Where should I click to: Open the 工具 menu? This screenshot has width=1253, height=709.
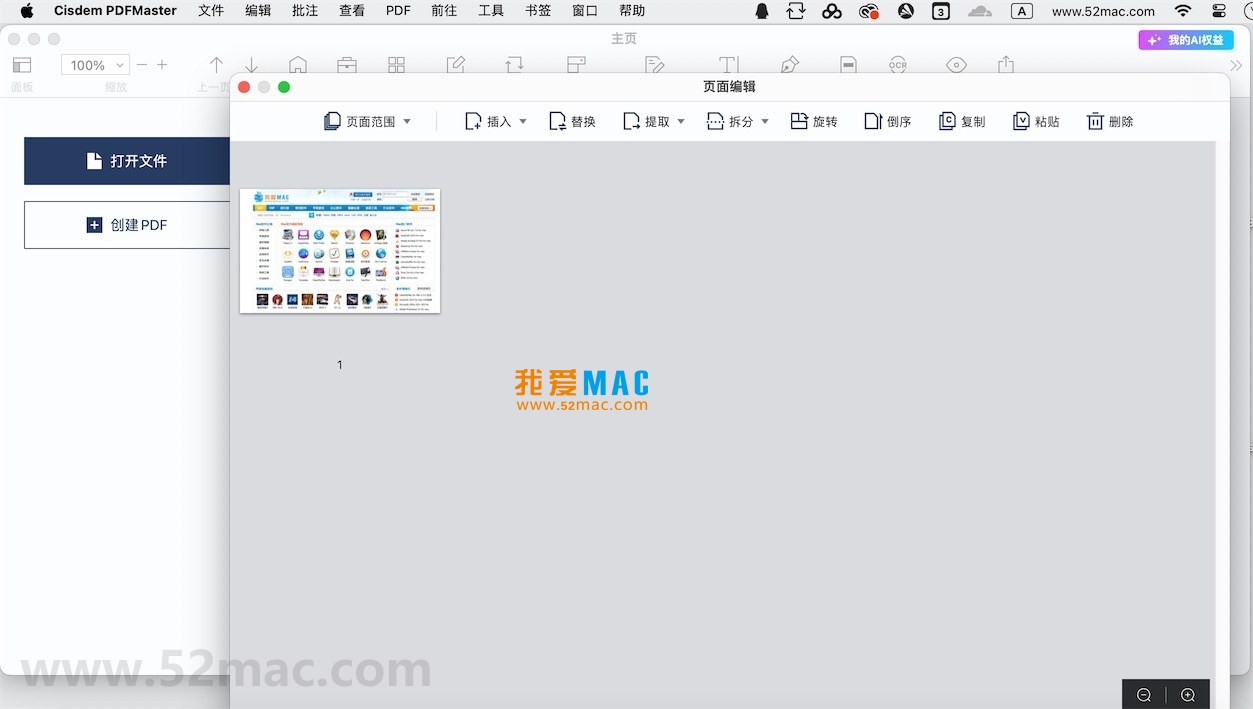click(x=491, y=11)
